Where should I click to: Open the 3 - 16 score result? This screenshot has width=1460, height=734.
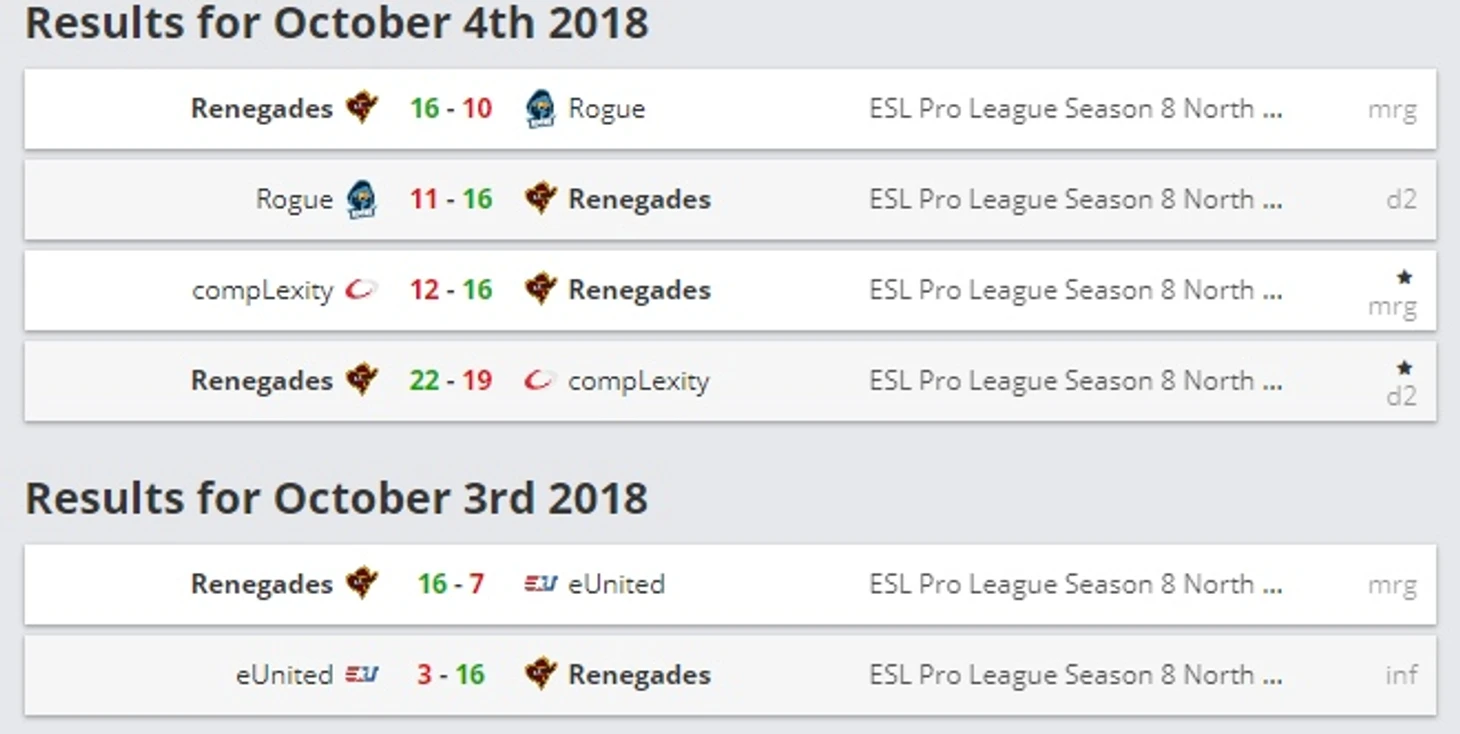tap(451, 675)
